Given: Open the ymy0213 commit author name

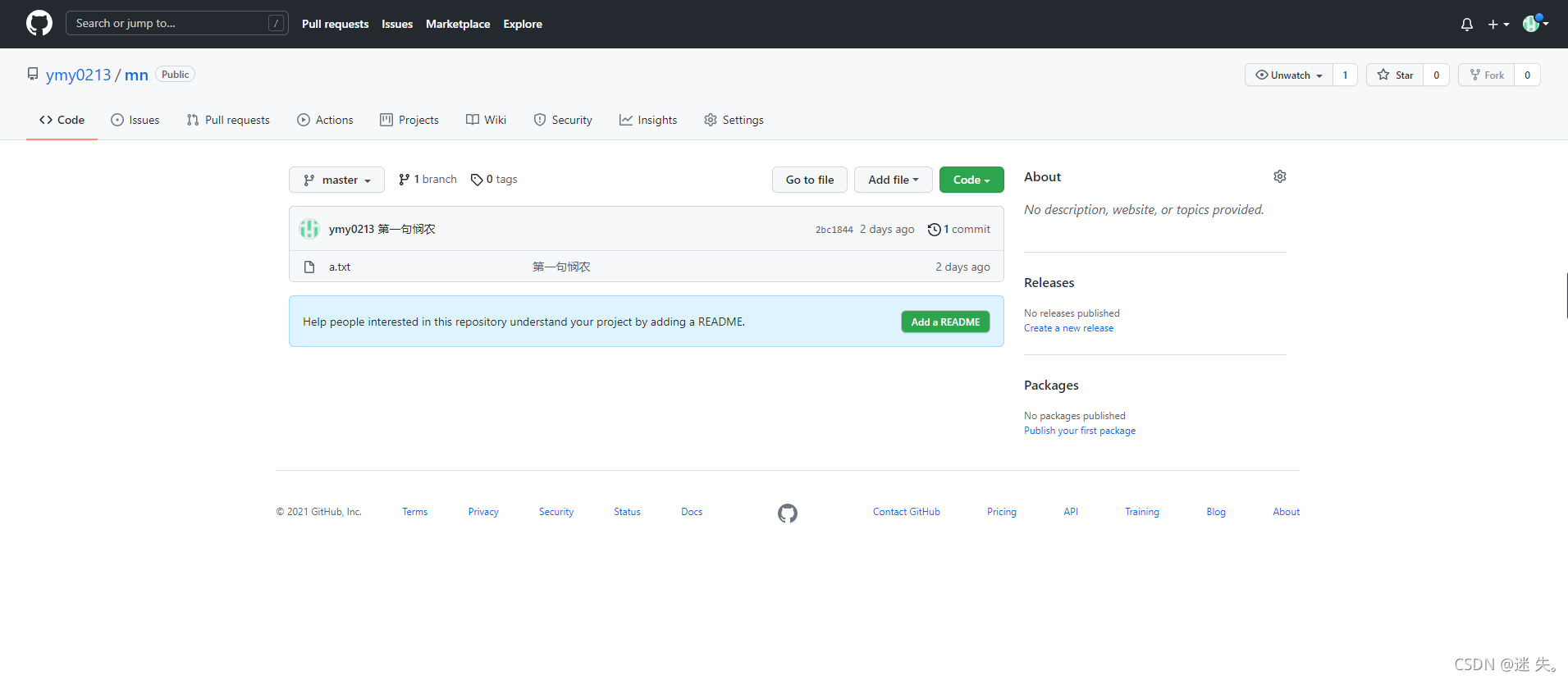Looking at the screenshot, I should pyautogui.click(x=351, y=229).
